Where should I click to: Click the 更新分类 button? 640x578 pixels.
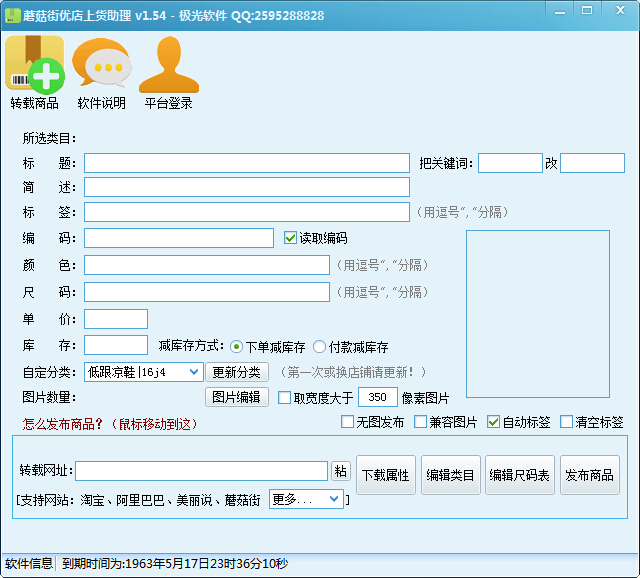(x=239, y=372)
